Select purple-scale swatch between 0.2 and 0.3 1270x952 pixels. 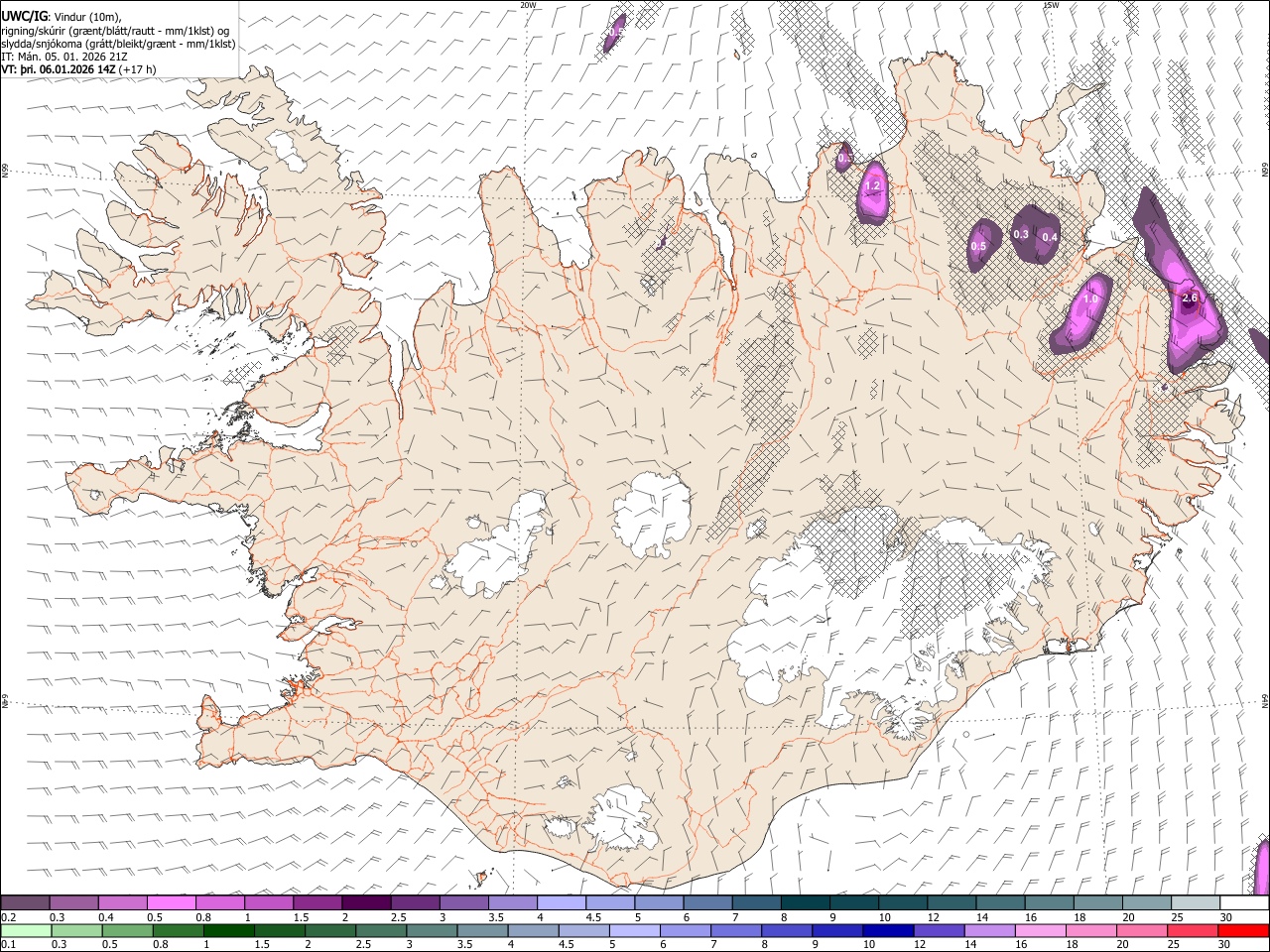point(25,902)
